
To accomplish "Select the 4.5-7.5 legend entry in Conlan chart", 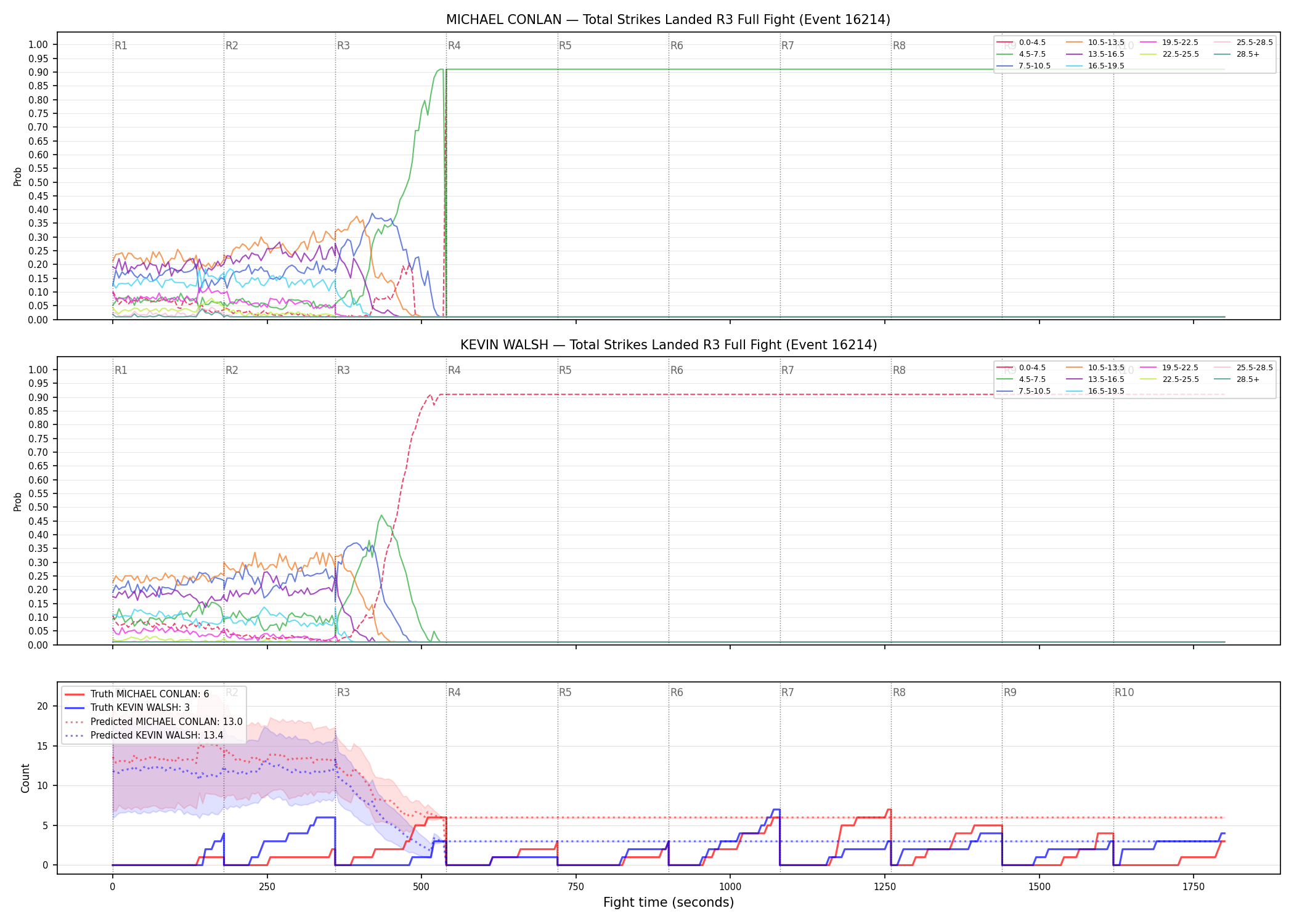I will pos(1022,54).
